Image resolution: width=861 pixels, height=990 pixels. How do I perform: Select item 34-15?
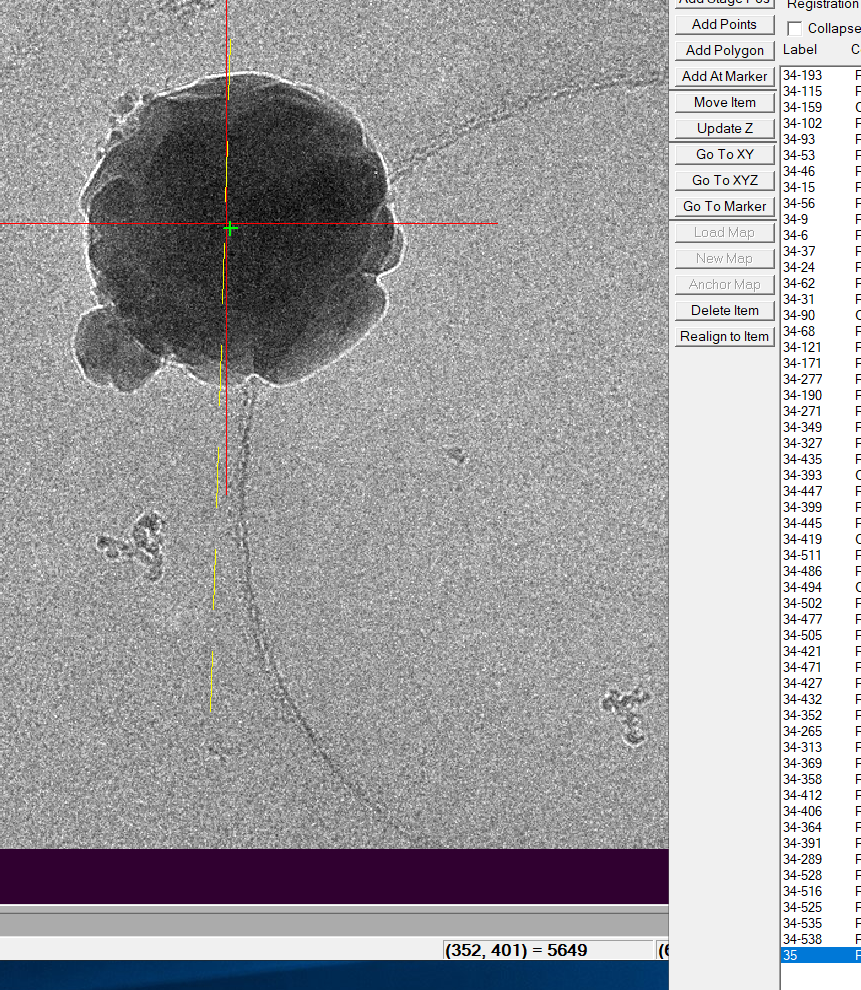pos(821,188)
